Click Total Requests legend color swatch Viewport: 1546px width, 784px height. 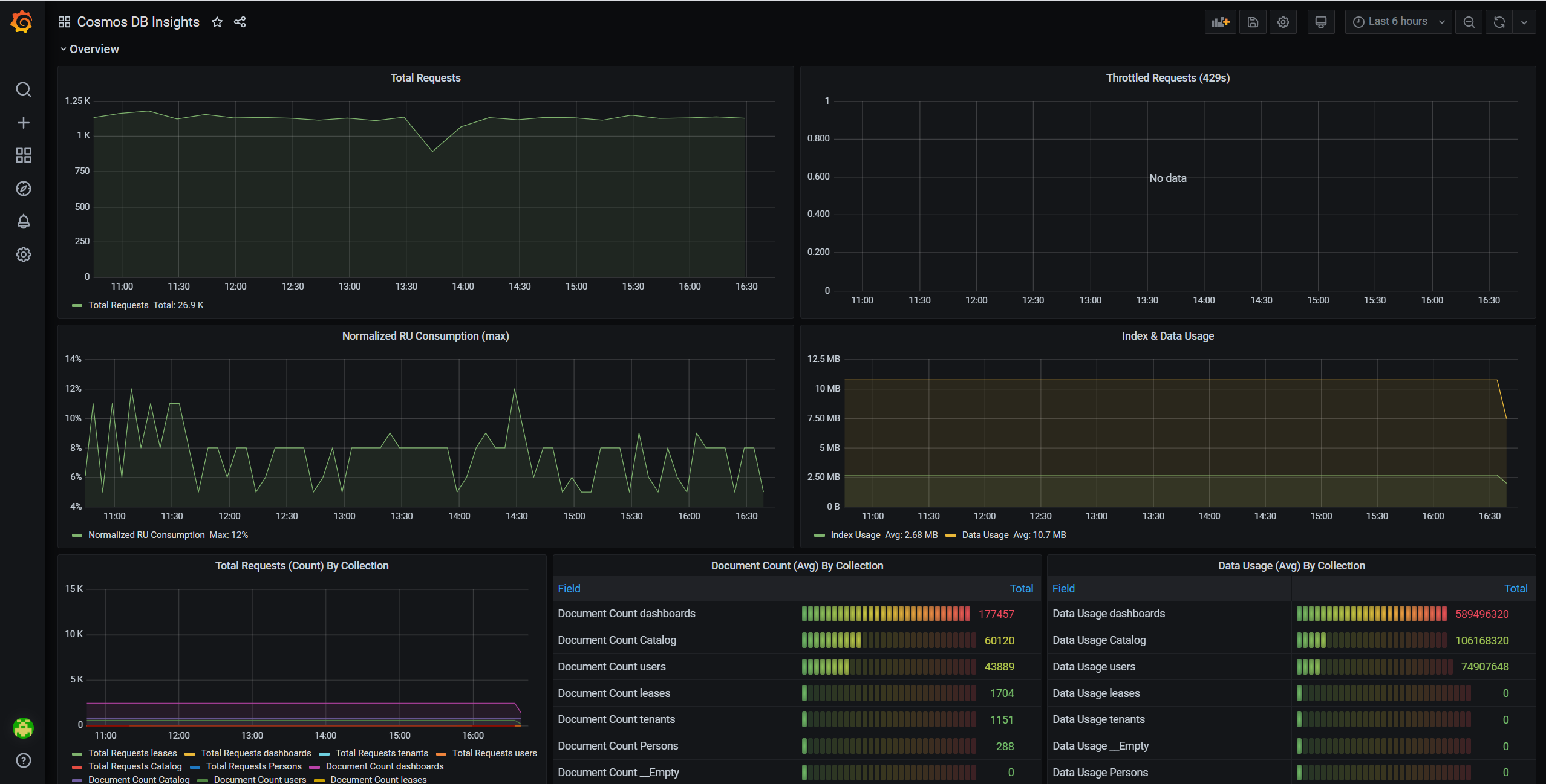coord(77,305)
